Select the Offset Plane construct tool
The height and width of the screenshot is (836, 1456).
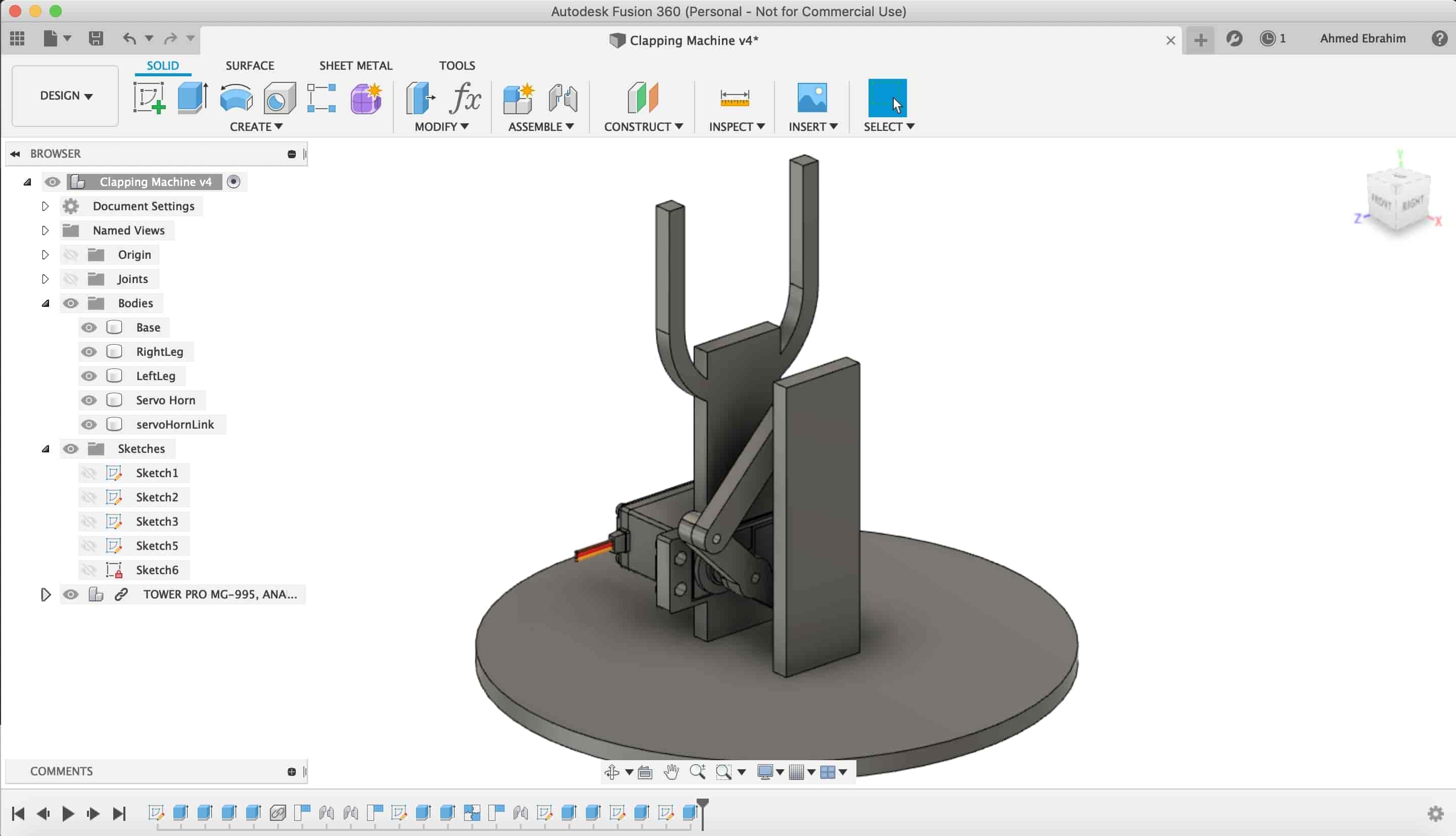click(x=643, y=97)
